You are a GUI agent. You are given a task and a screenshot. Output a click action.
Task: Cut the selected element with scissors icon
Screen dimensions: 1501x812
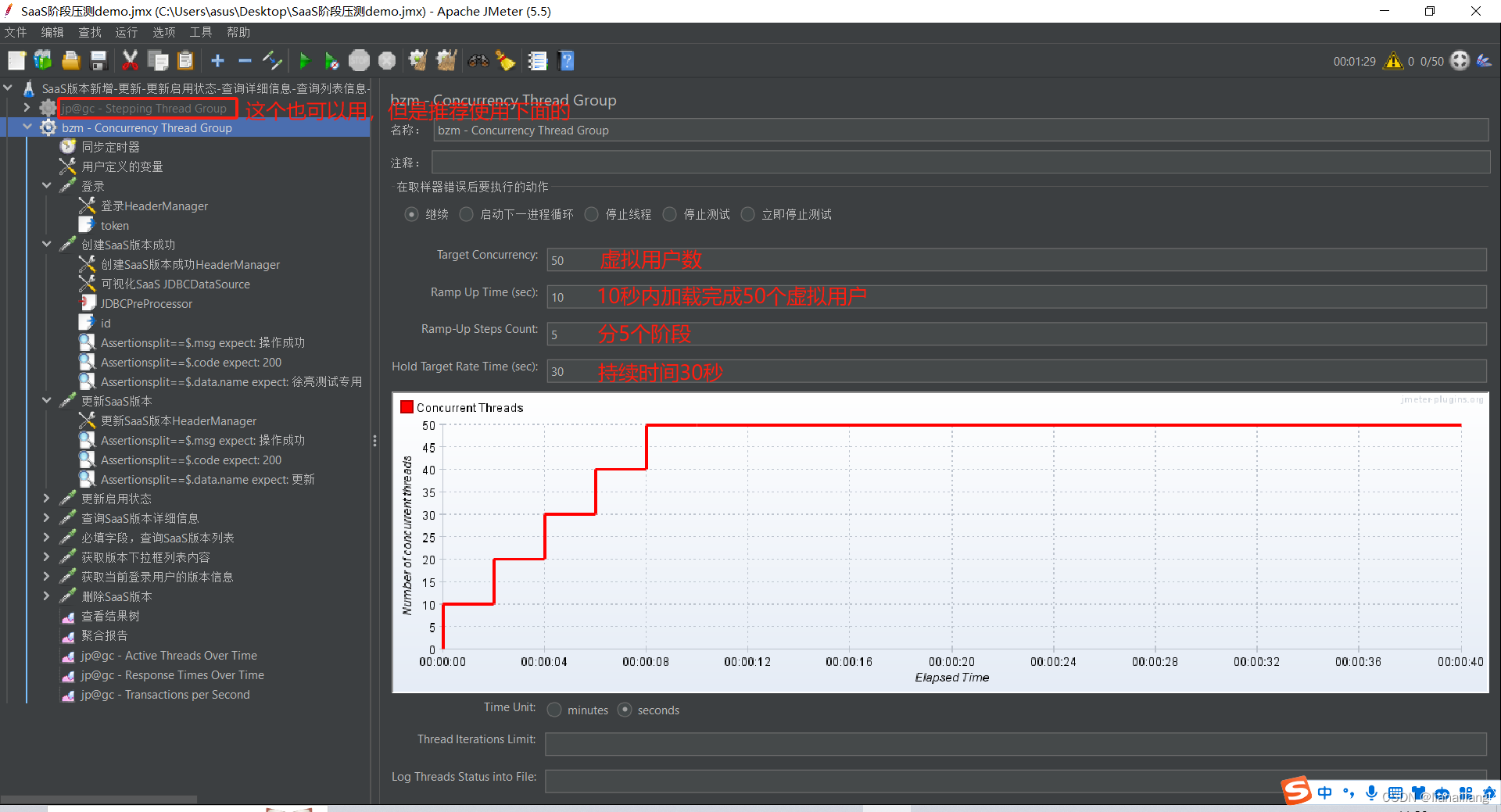pos(130,61)
